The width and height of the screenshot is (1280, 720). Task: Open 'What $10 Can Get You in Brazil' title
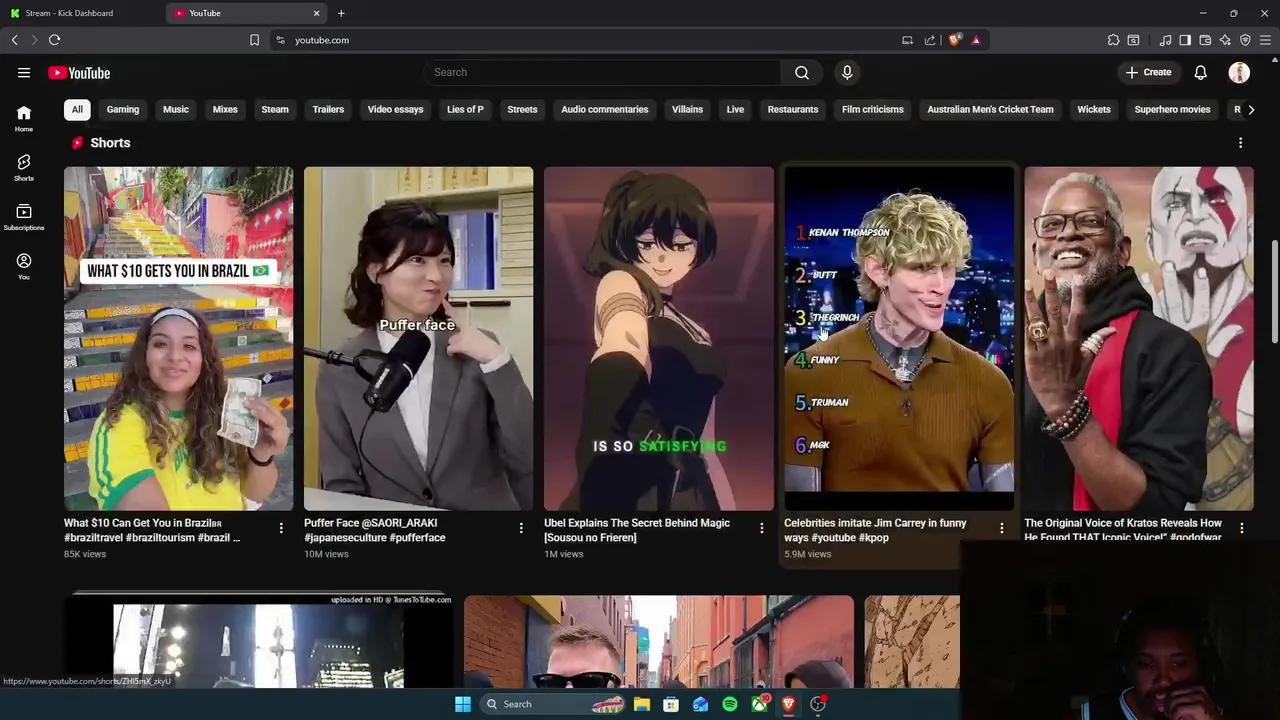152,530
